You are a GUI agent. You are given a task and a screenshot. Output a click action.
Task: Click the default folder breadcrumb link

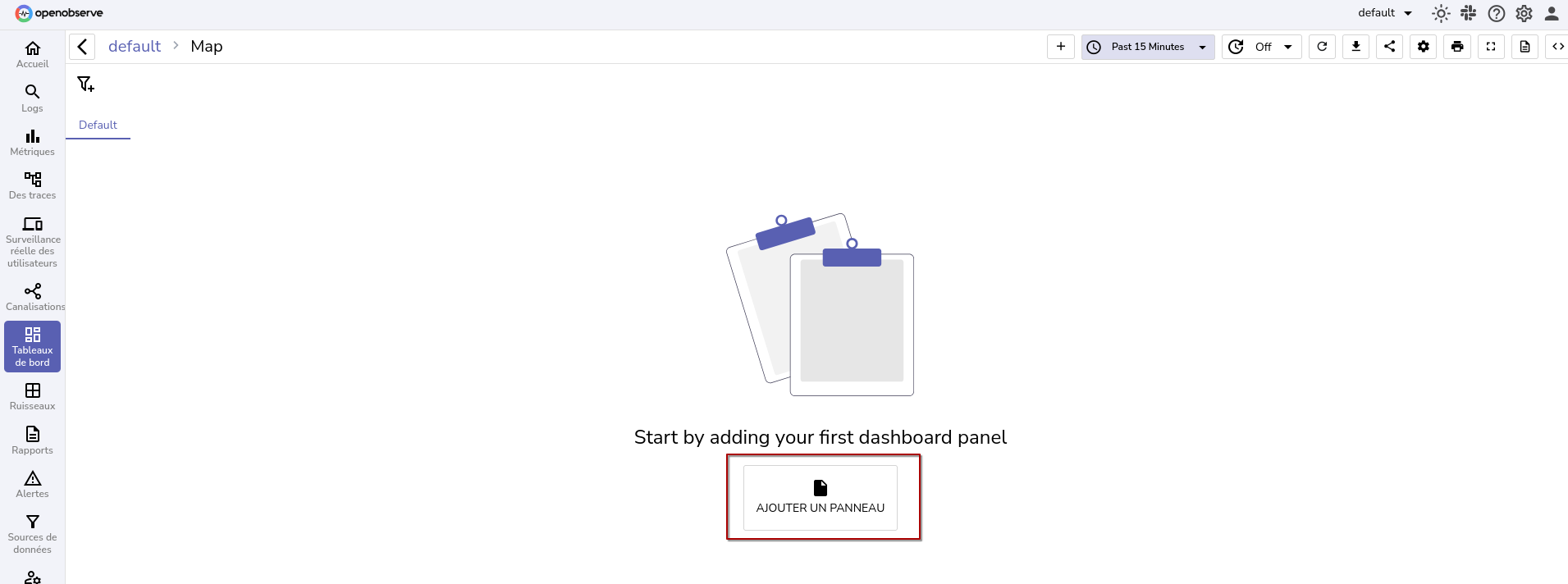pos(135,47)
